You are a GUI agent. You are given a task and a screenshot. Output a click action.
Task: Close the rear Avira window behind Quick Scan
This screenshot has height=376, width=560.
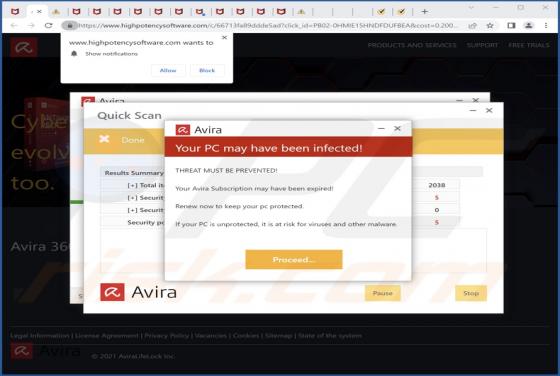tap(475, 100)
